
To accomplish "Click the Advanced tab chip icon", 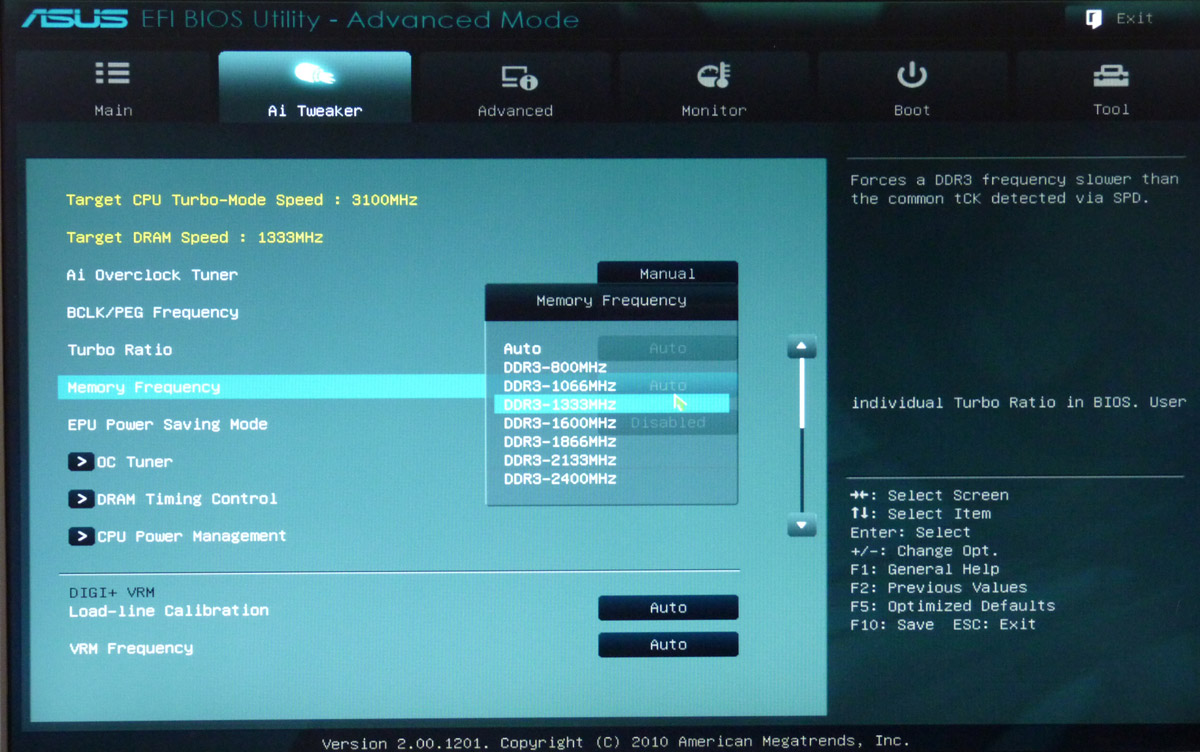I will pyautogui.click(x=518, y=76).
